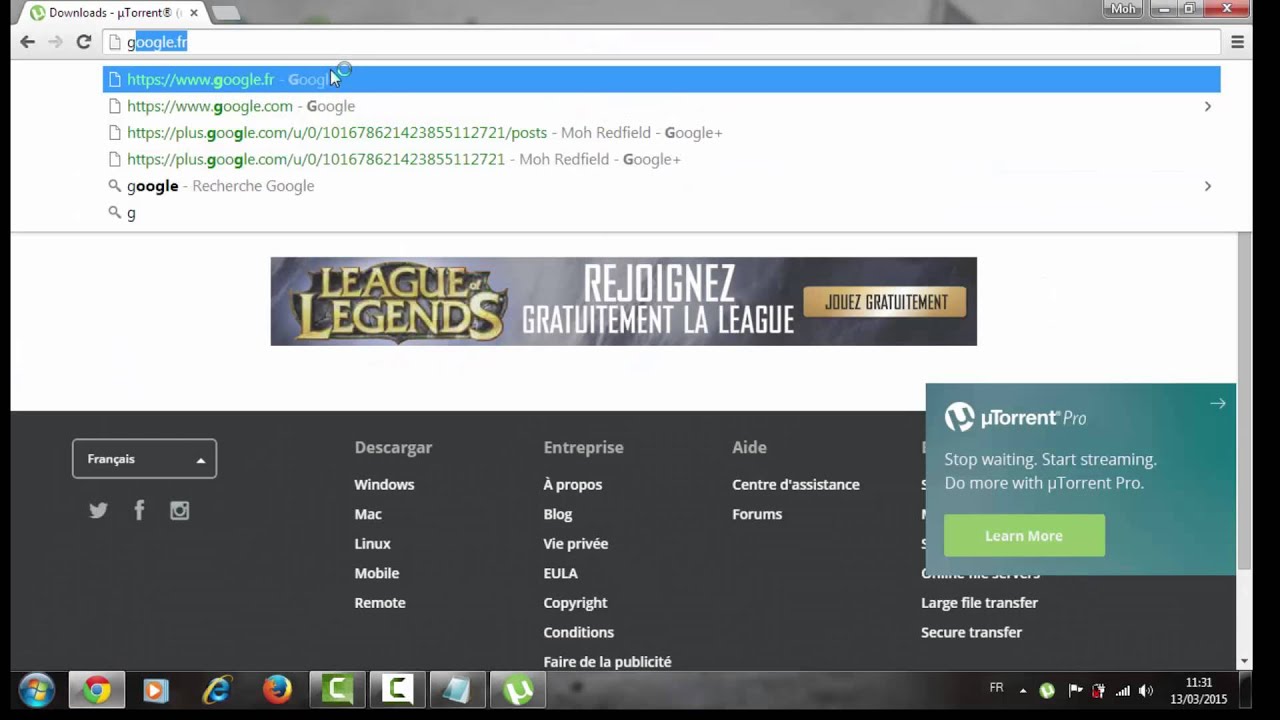Close the Downloads - µTorrent tab
The image size is (1280, 720).
(x=194, y=13)
